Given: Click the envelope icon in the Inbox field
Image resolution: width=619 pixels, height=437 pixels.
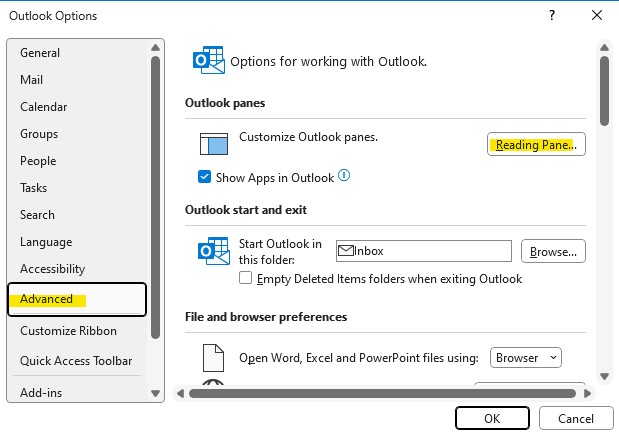Looking at the screenshot, I should click(x=346, y=250).
